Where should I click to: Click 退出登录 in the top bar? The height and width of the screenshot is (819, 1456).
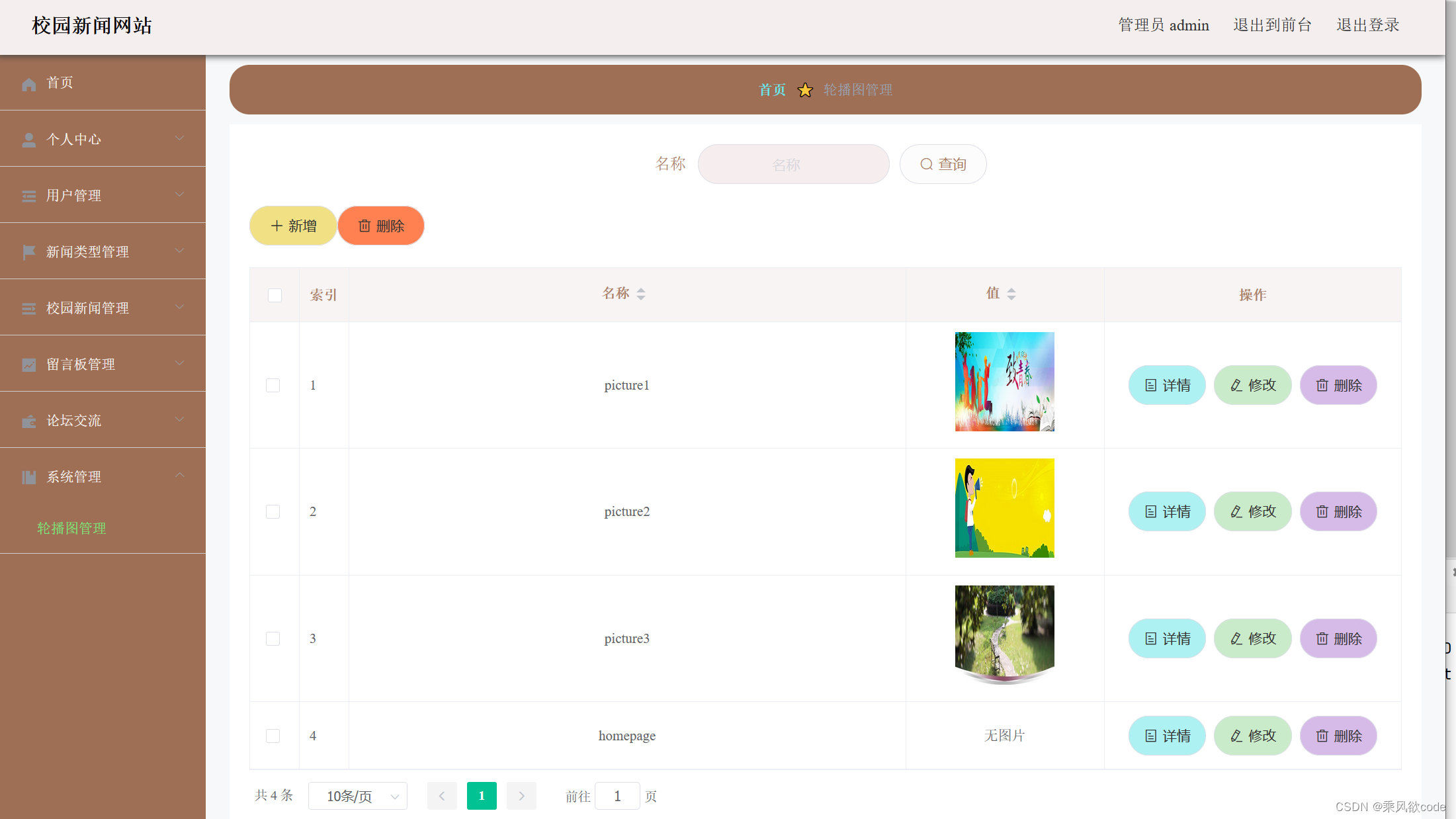coord(1367,25)
